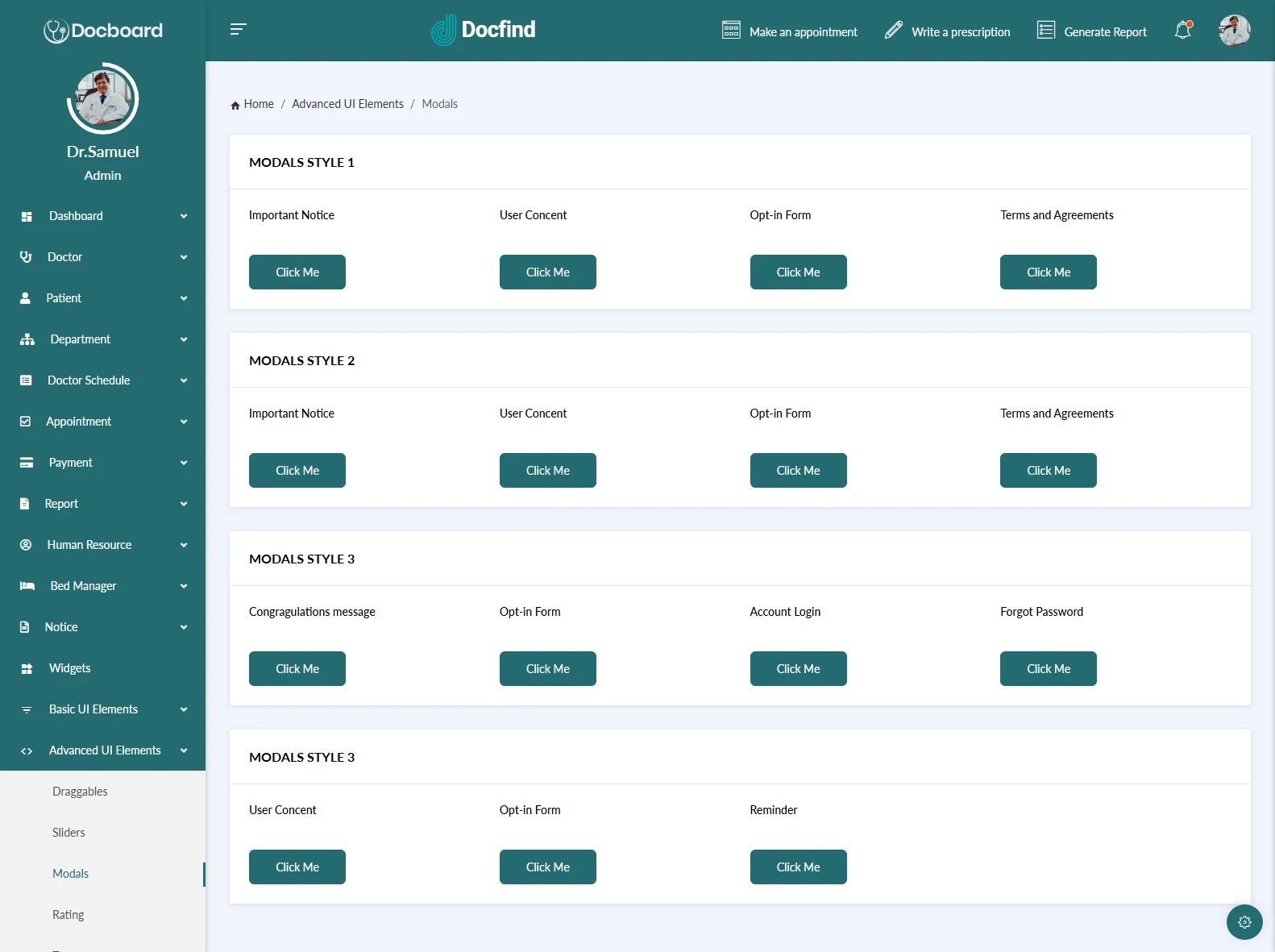Image resolution: width=1275 pixels, height=952 pixels.
Task: Click the Docboard stethoscope logo
Action: [x=56, y=31]
